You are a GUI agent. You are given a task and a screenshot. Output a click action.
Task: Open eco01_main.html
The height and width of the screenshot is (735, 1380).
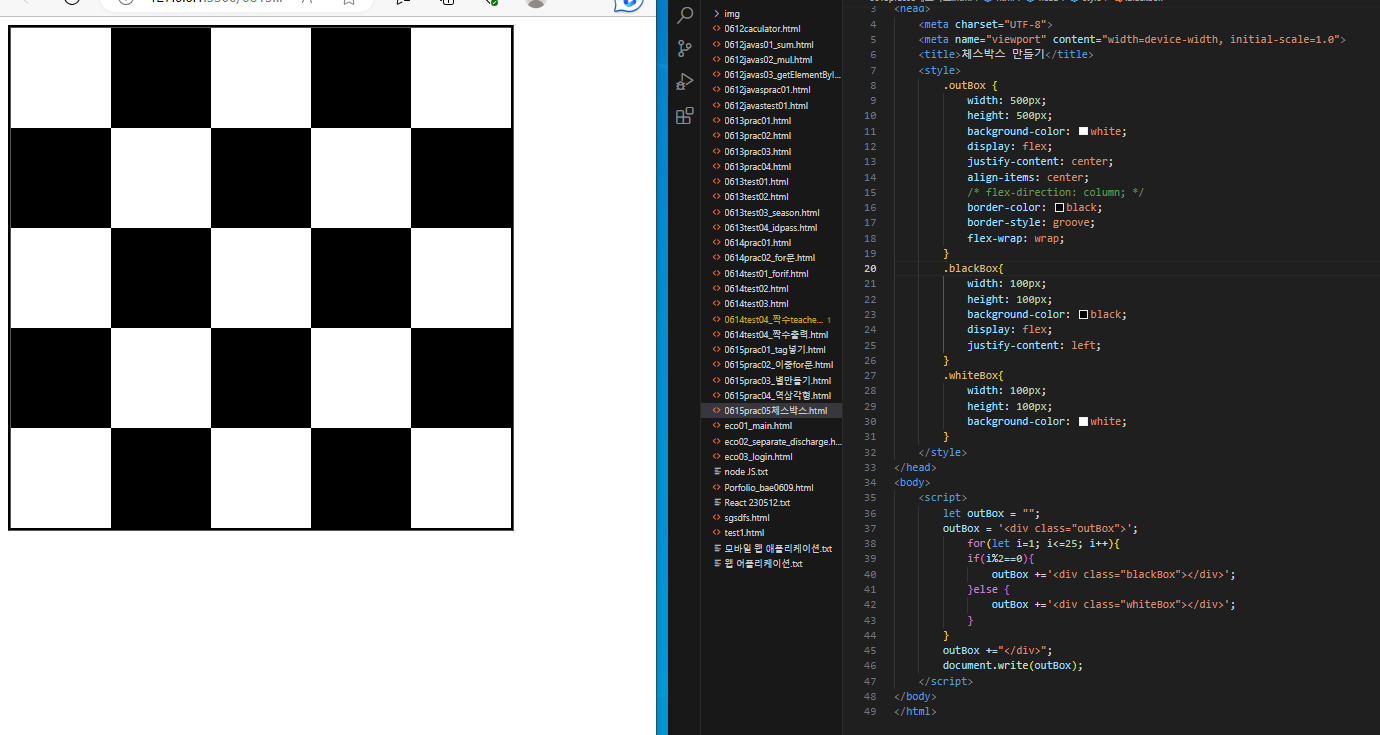tap(757, 426)
